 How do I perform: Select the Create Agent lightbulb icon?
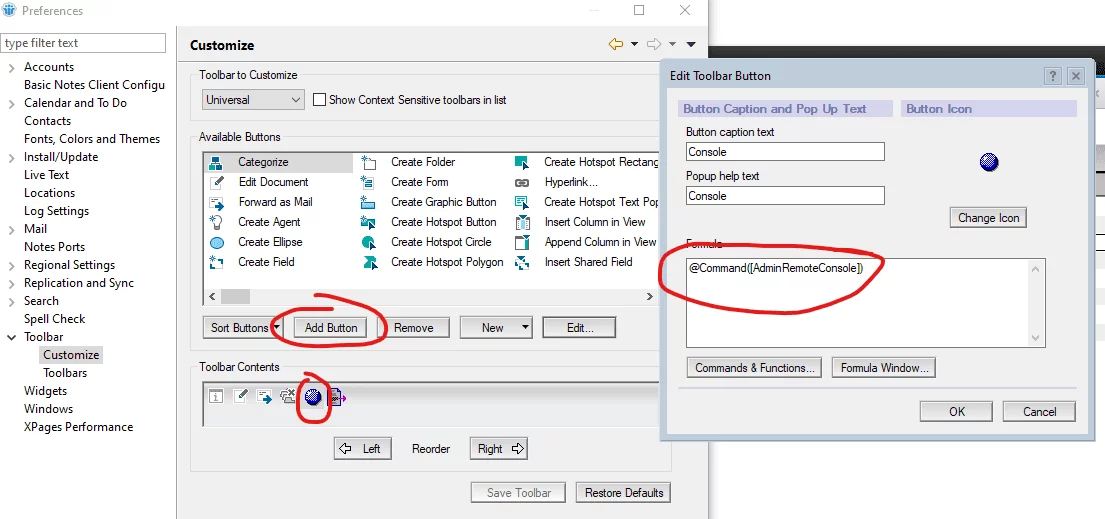point(217,222)
